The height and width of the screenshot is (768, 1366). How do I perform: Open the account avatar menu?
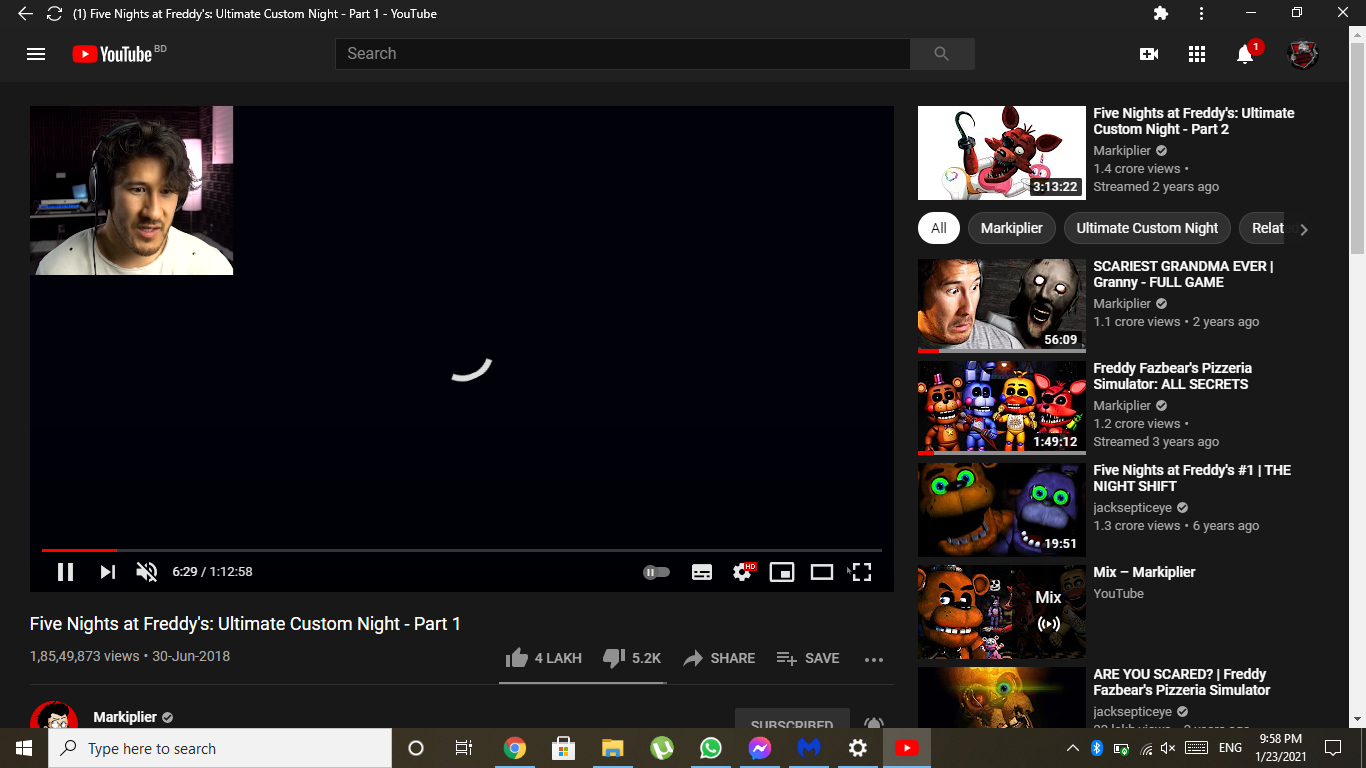coord(1302,54)
